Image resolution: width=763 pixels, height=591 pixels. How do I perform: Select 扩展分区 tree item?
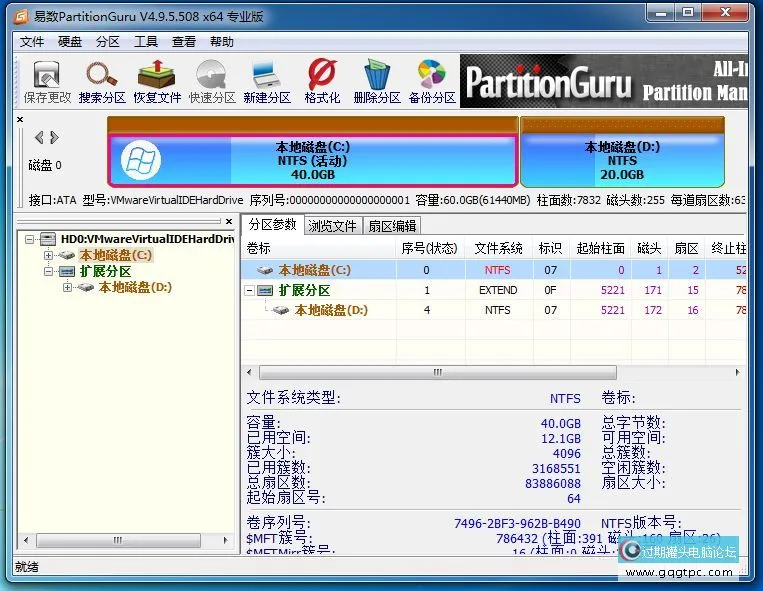(x=106, y=271)
